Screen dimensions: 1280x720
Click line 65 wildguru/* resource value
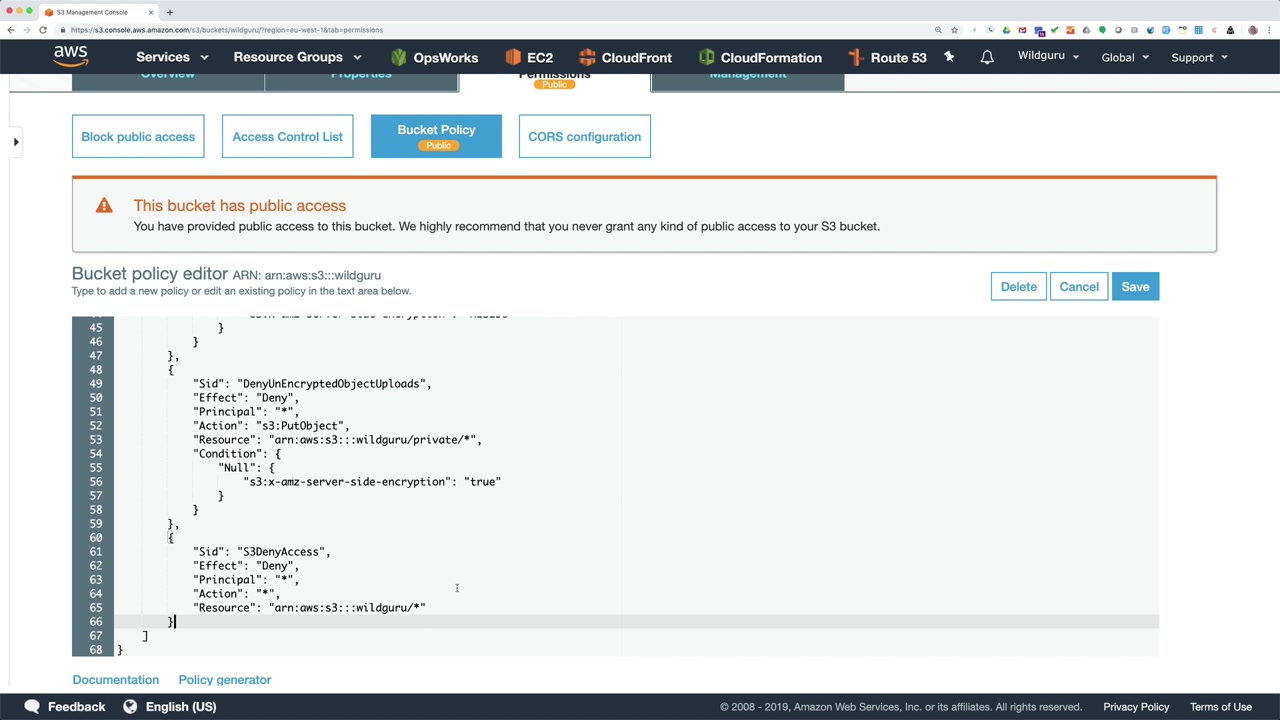click(x=347, y=608)
